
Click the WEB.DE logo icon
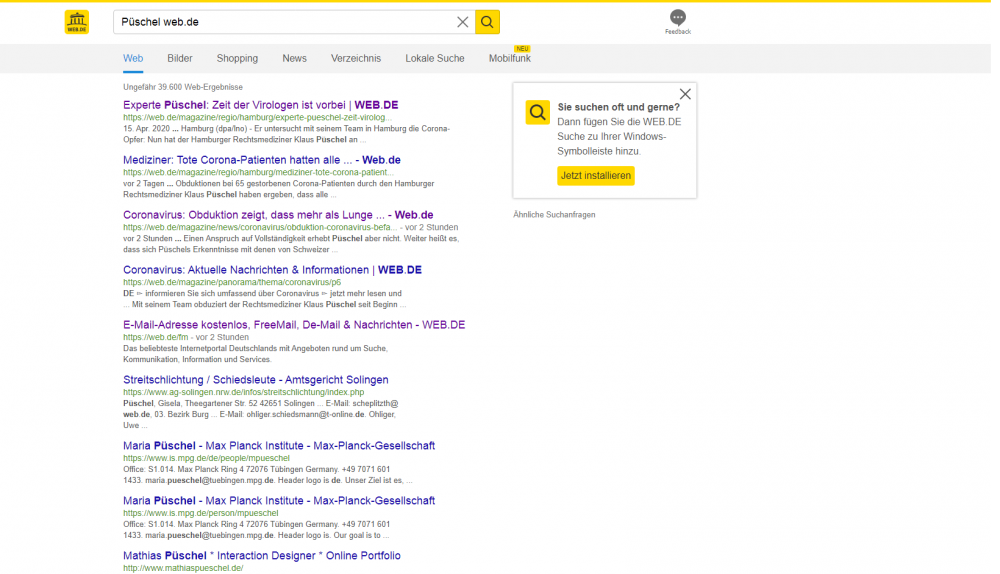[77, 22]
